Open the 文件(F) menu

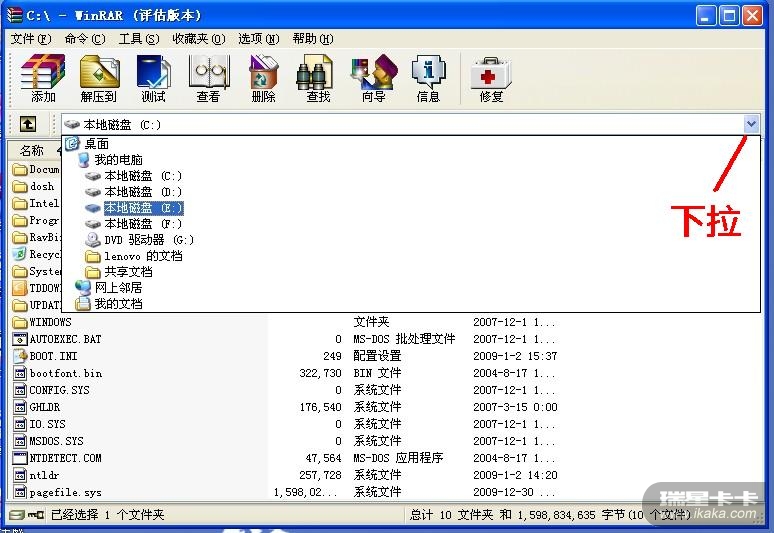coord(31,38)
